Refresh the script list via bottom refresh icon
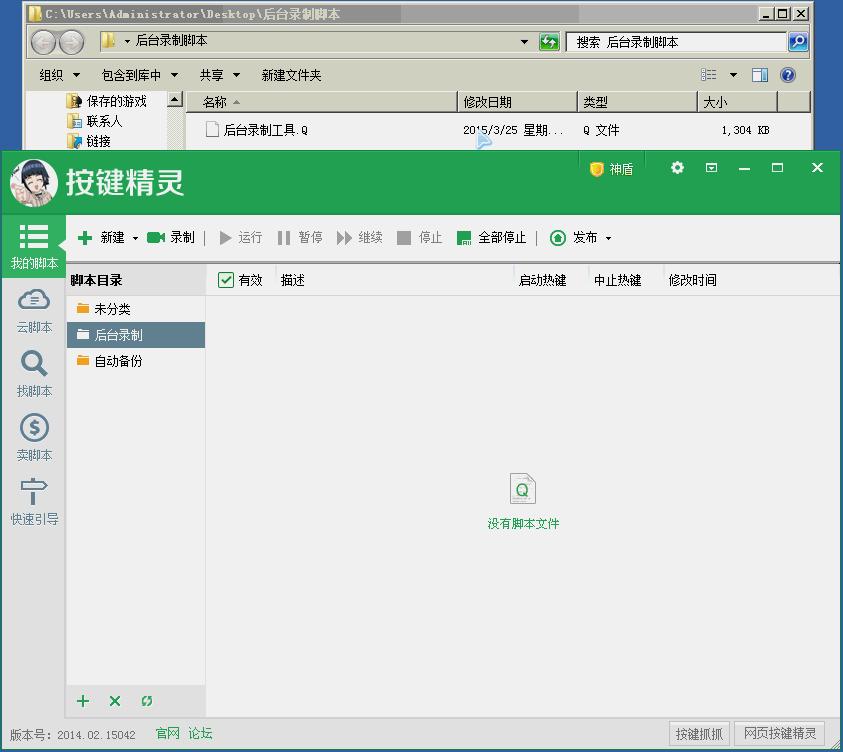 147,701
